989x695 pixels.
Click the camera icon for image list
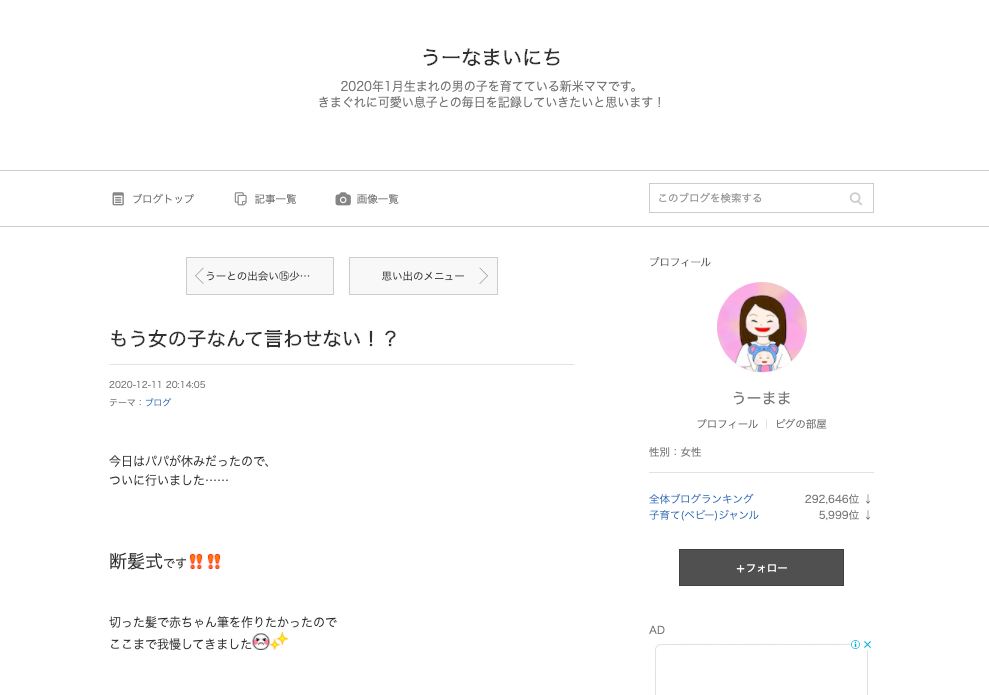(x=342, y=199)
